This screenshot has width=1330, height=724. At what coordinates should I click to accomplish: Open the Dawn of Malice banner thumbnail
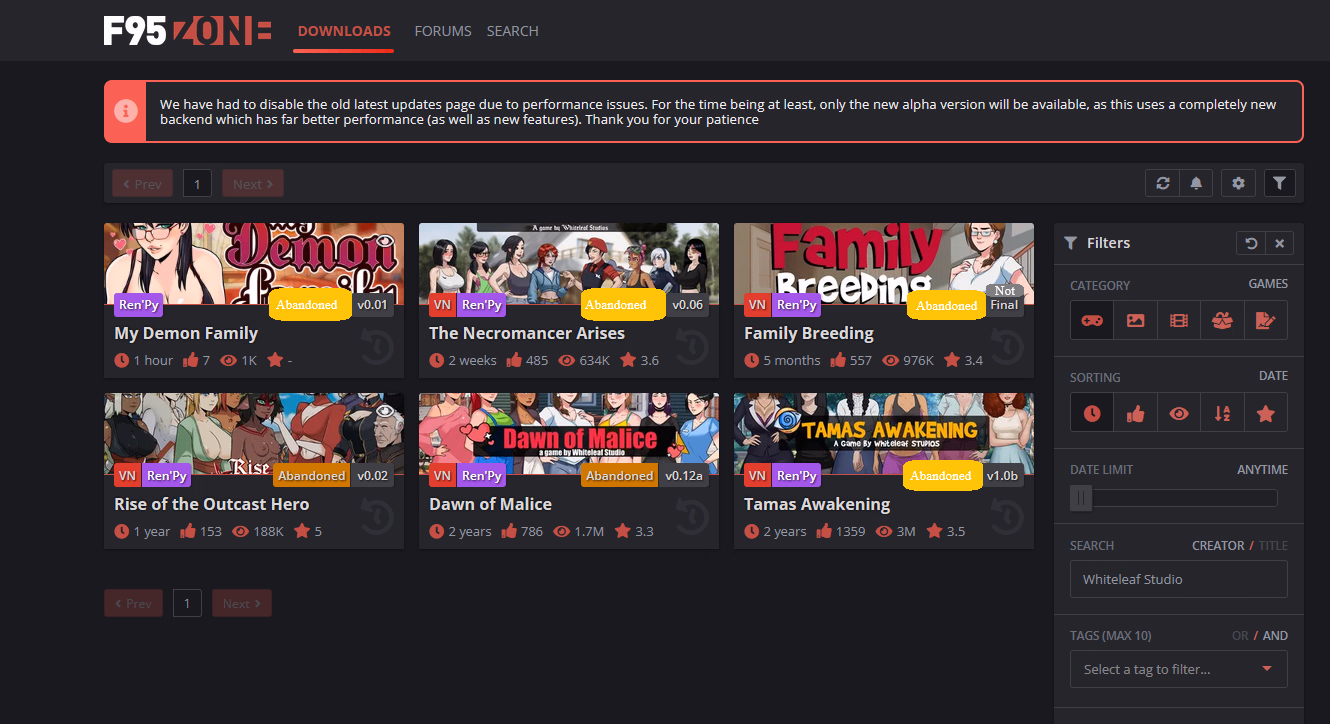point(569,433)
